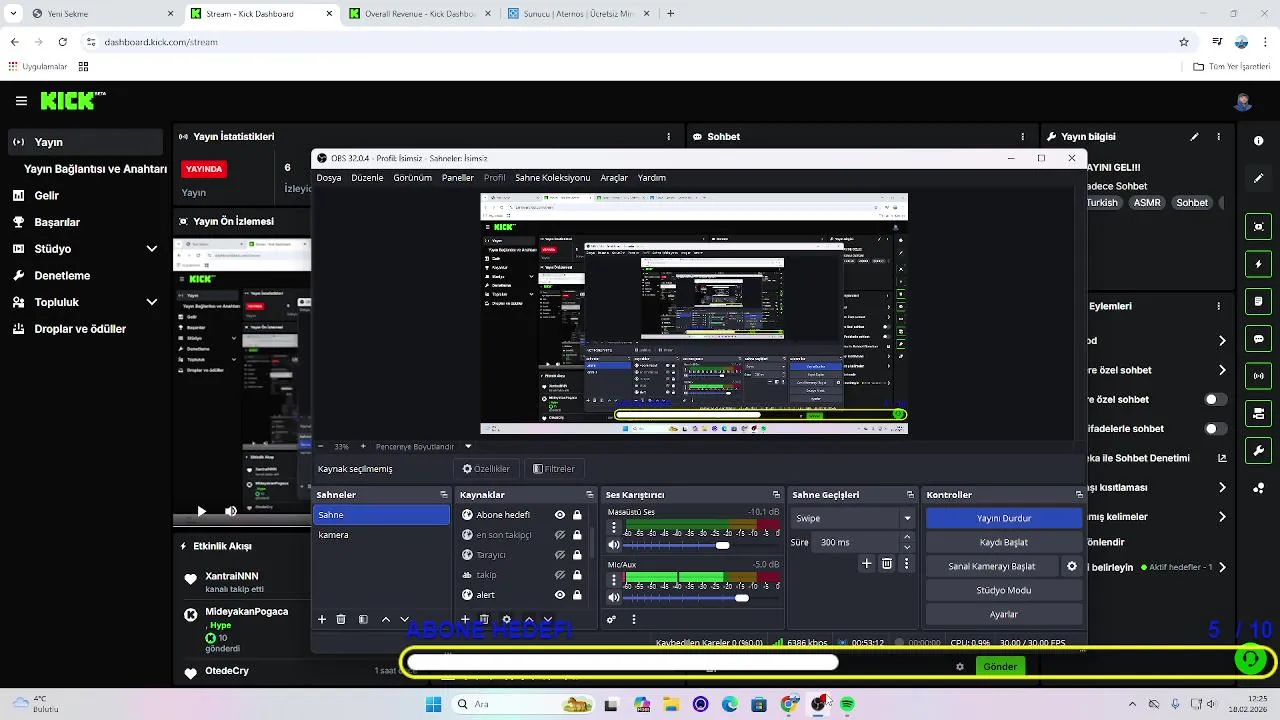Switch to Overall Revenue browser tab
Screen dimensions: 1280x720
coord(420,14)
